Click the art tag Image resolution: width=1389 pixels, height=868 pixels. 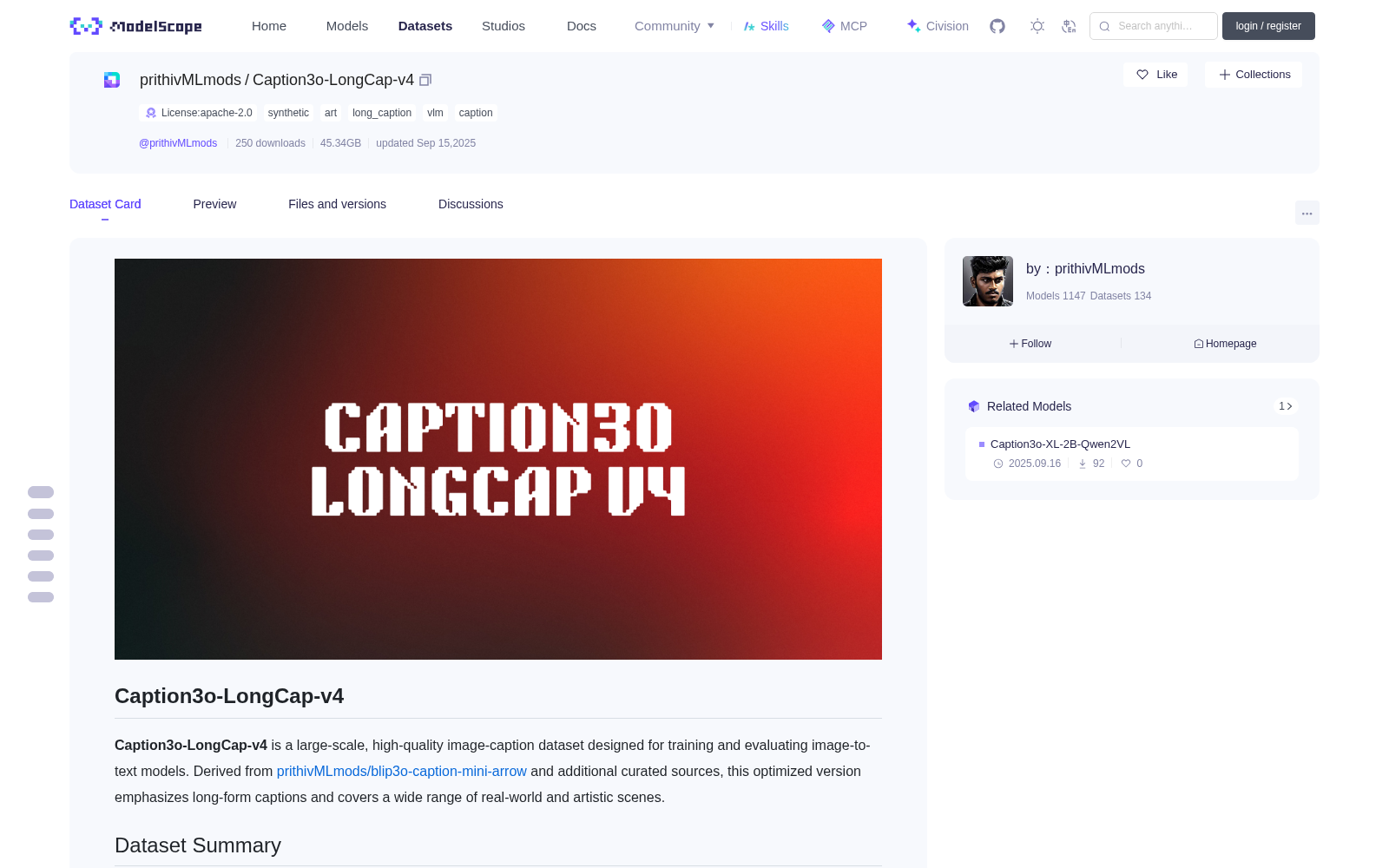[x=331, y=113]
